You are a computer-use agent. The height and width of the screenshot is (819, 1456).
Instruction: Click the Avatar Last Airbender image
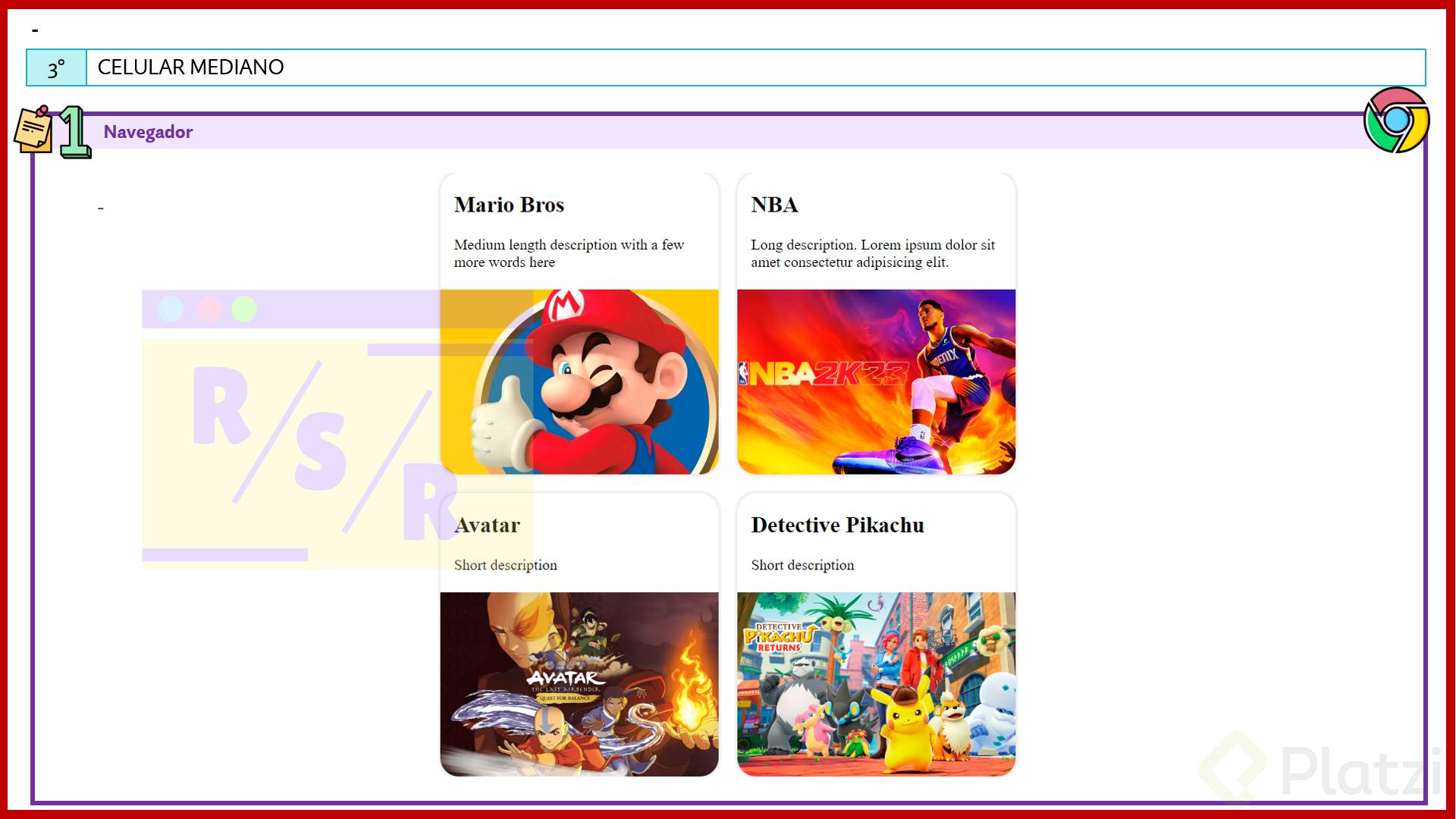(x=579, y=684)
